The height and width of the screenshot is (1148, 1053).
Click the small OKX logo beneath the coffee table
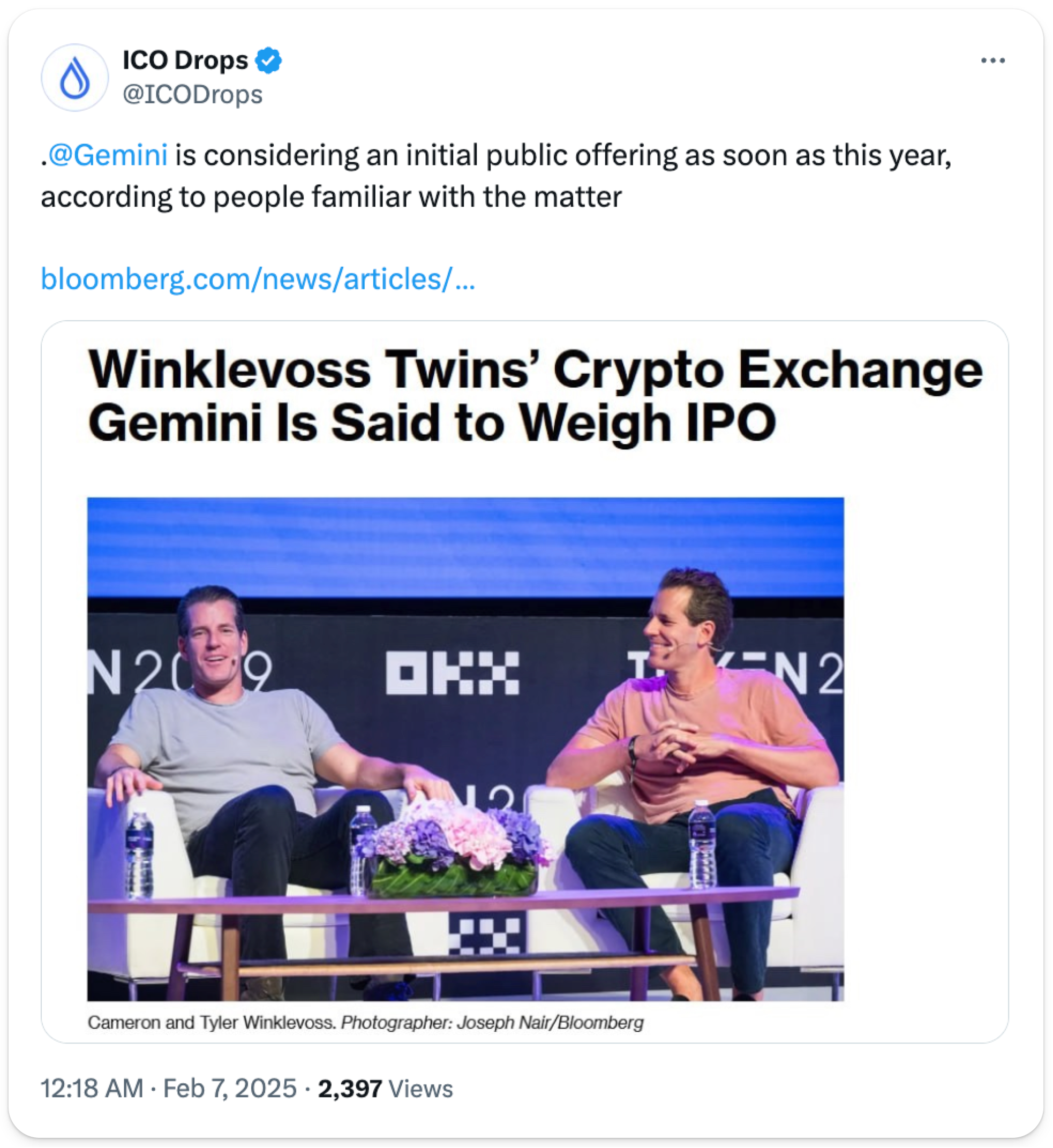point(484,935)
